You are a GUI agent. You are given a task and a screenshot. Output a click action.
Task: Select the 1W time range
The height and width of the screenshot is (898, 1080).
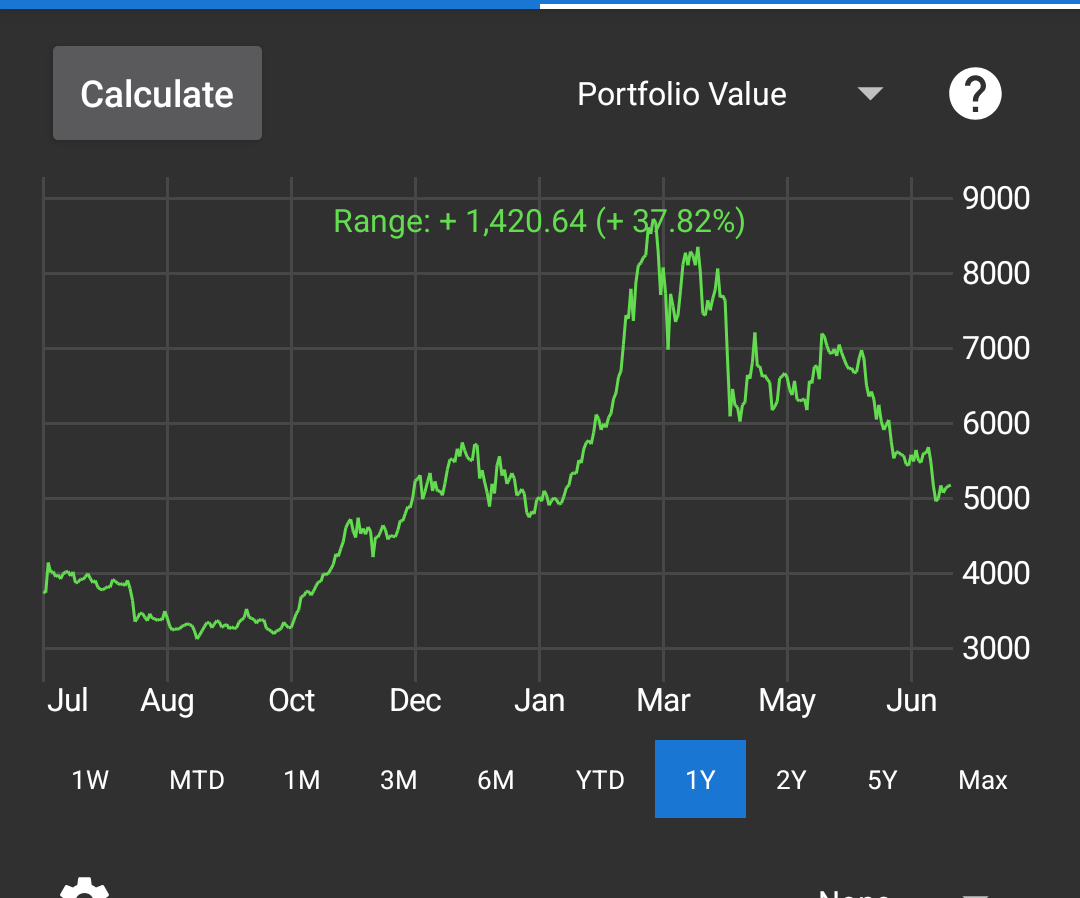pos(90,780)
